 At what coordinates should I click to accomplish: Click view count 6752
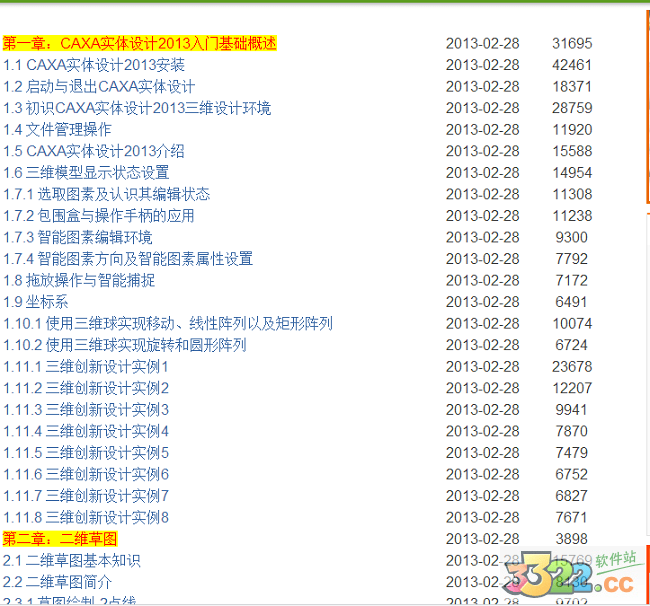tap(572, 475)
